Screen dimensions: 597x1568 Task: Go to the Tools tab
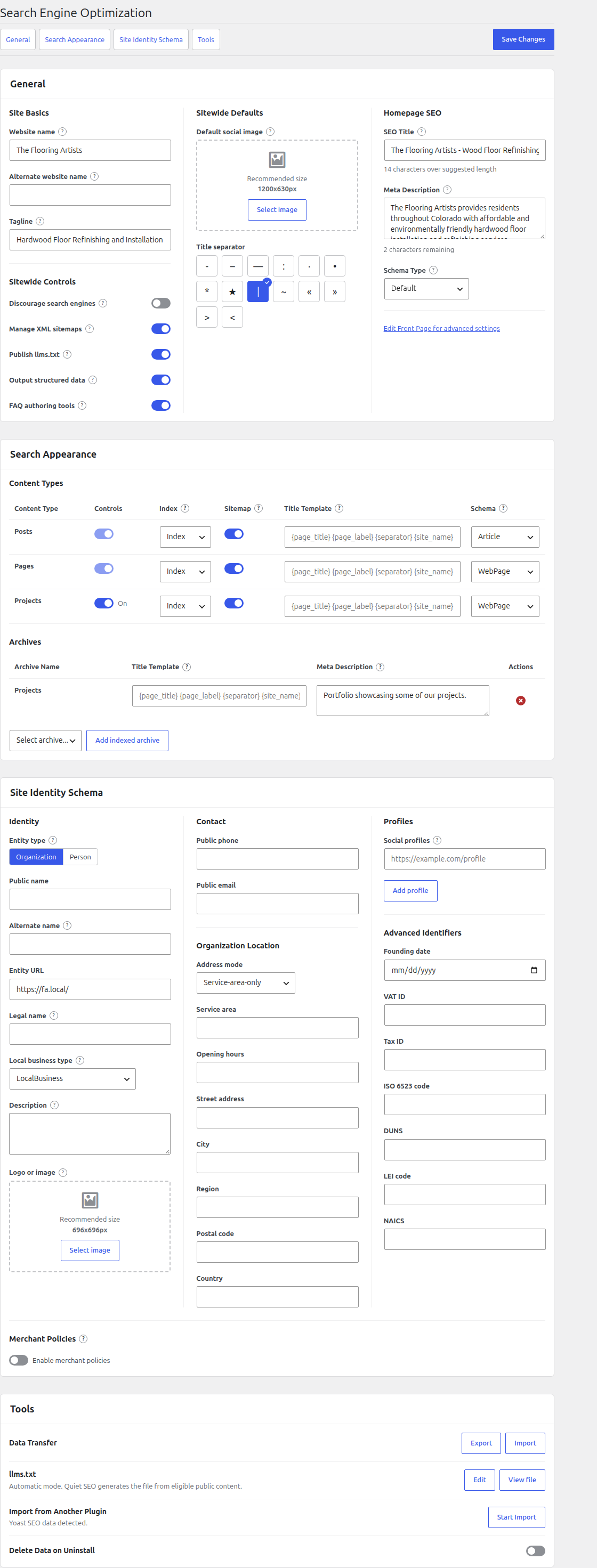coord(206,39)
